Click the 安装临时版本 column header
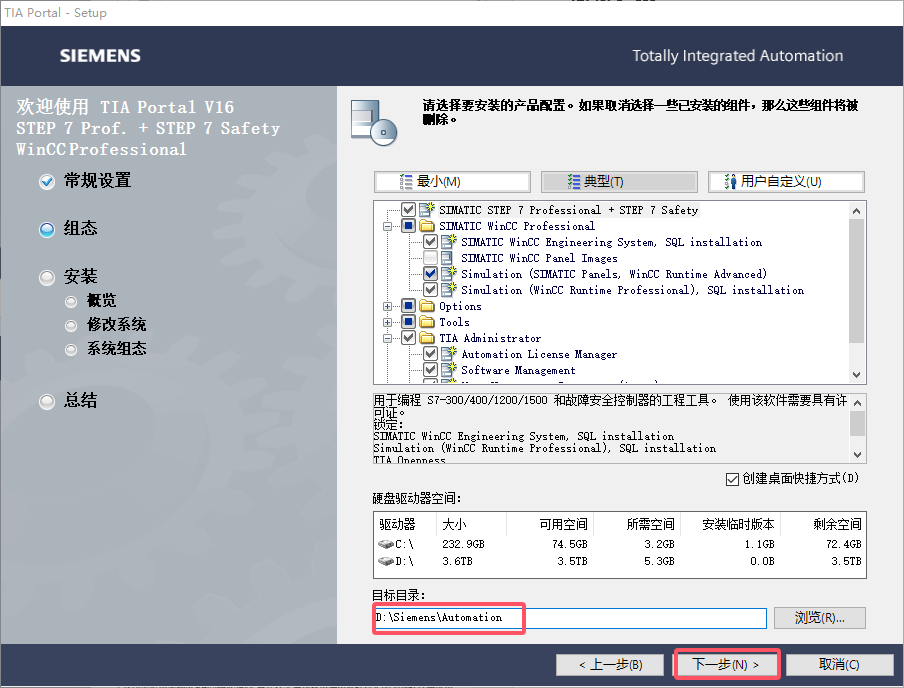The image size is (904, 688). click(731, 524)
